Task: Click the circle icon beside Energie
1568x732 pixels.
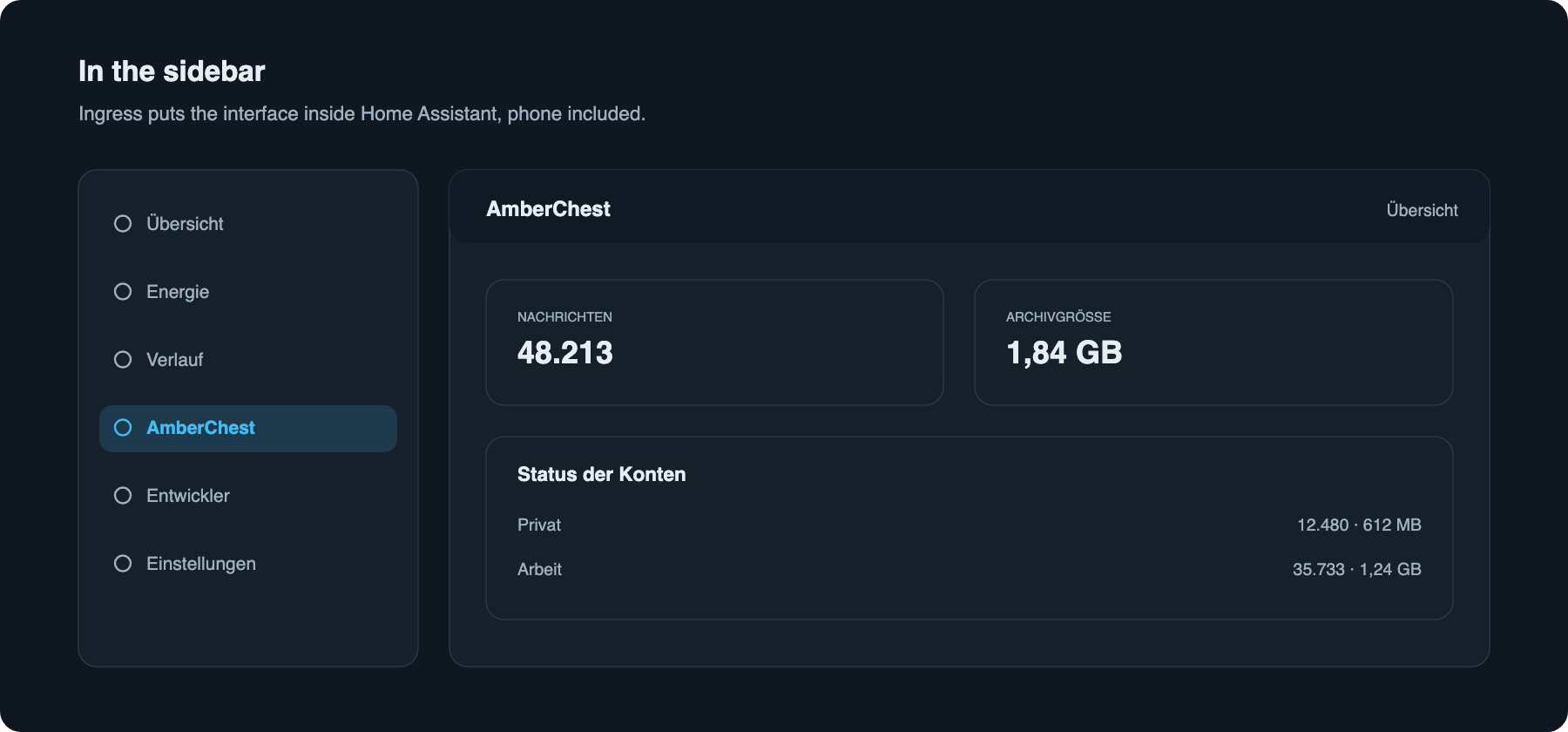Action: (123, 292)
